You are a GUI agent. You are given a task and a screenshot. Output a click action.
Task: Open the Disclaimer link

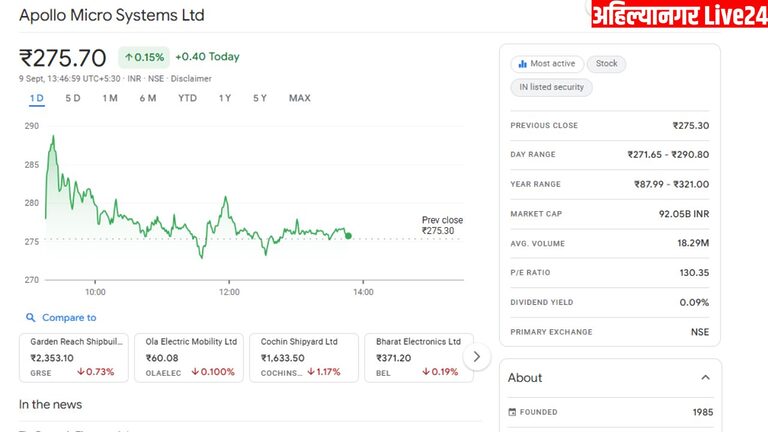[191, 78]
